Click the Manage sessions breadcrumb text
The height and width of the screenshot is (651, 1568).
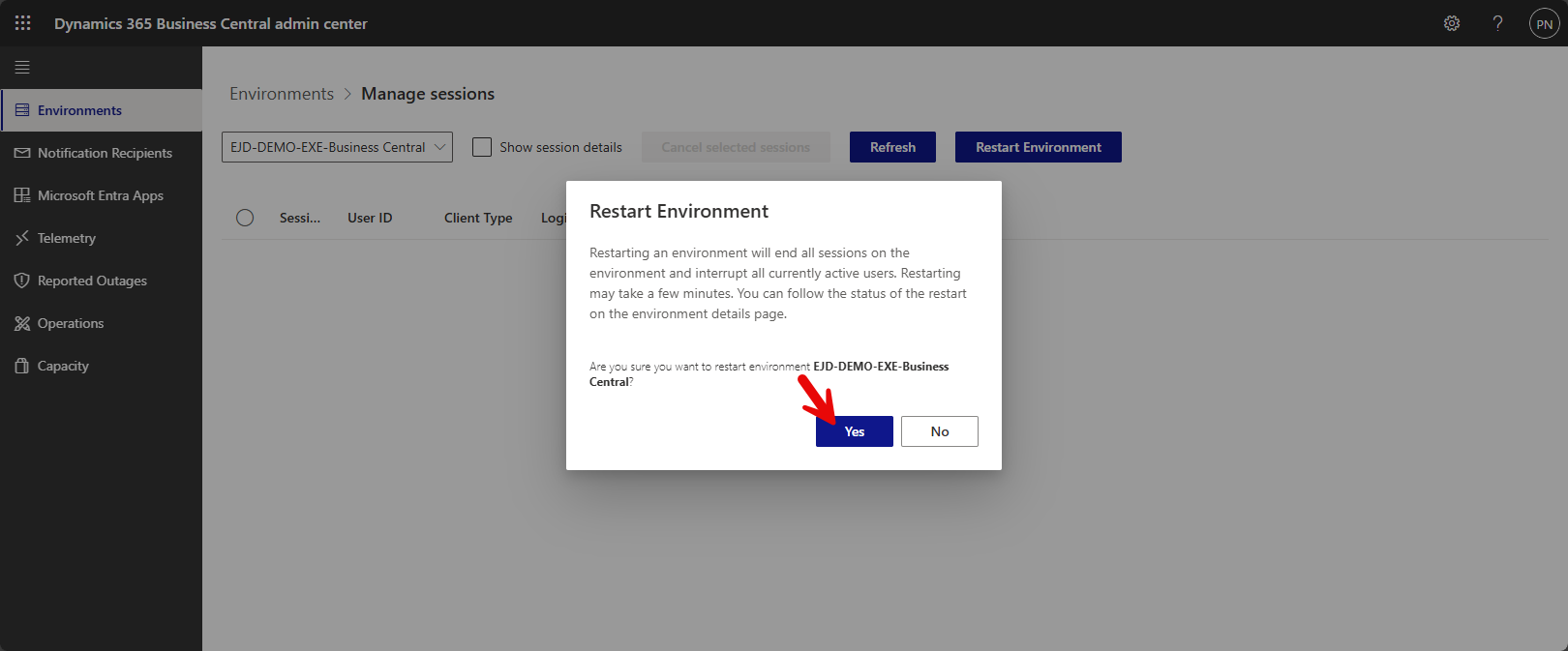point(428,94)
